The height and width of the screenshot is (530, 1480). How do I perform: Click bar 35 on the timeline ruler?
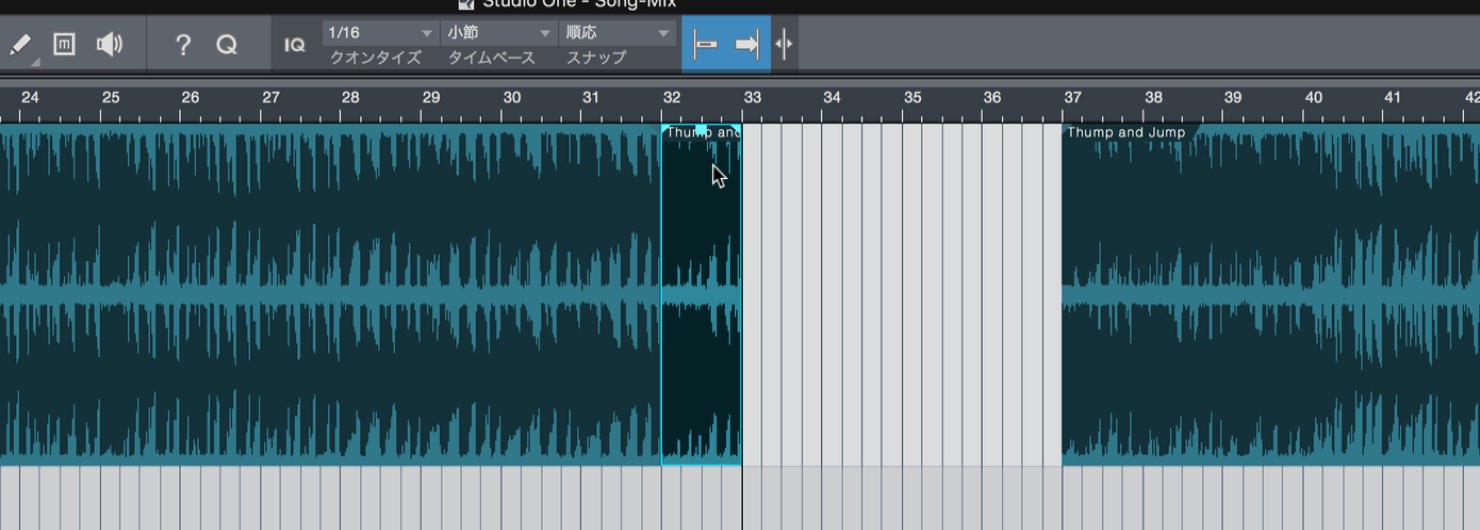tap(912, 98)
